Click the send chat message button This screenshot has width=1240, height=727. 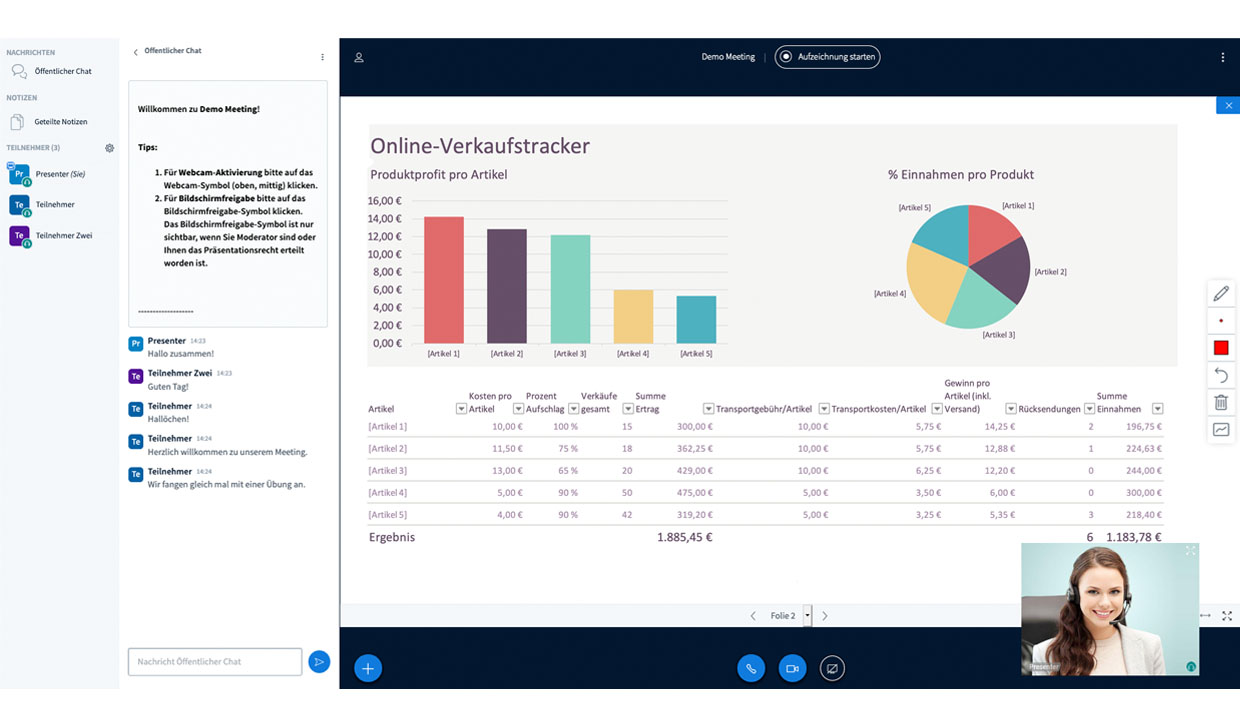318,661
